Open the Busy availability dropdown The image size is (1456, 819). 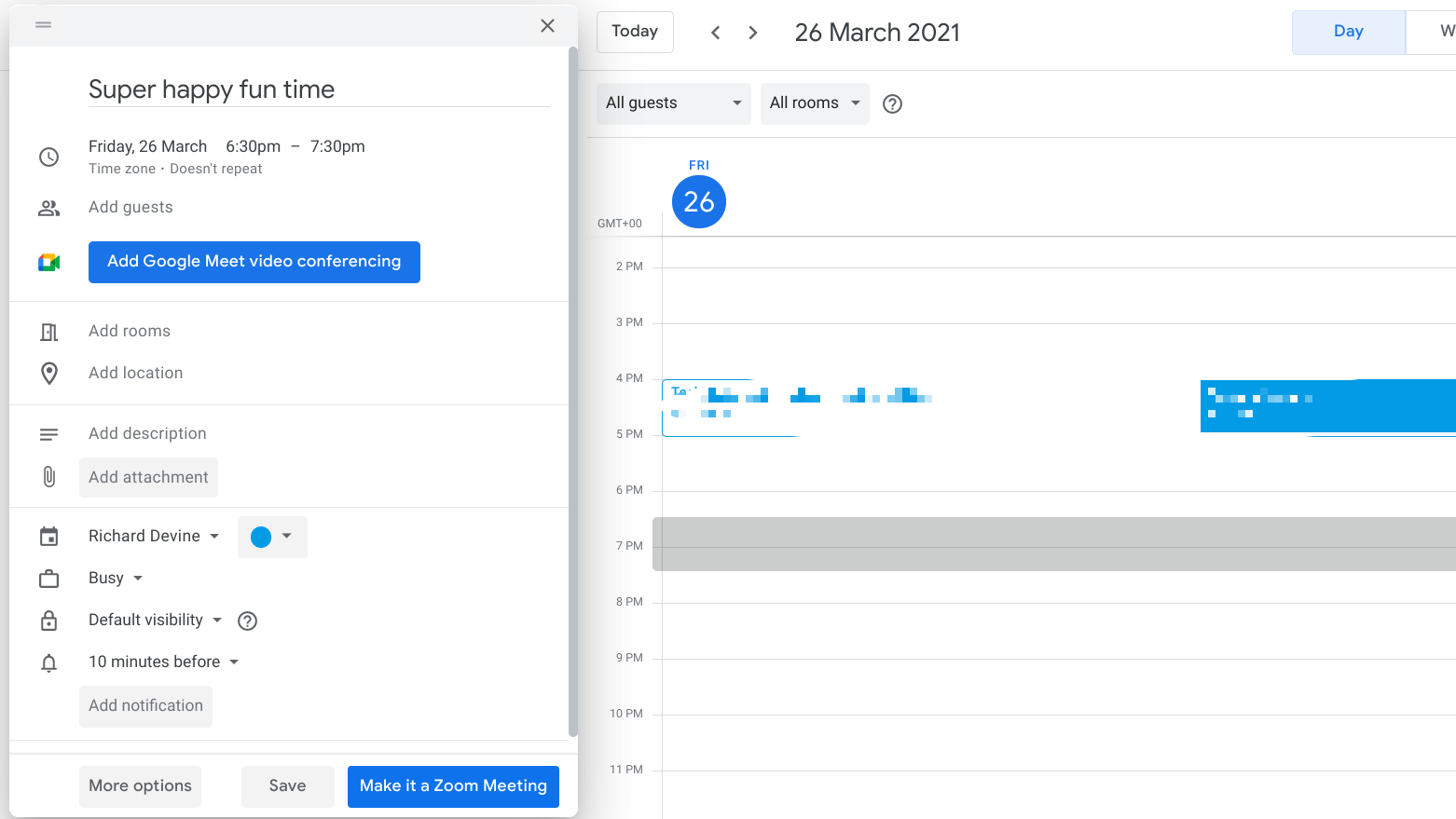point(116,578)
